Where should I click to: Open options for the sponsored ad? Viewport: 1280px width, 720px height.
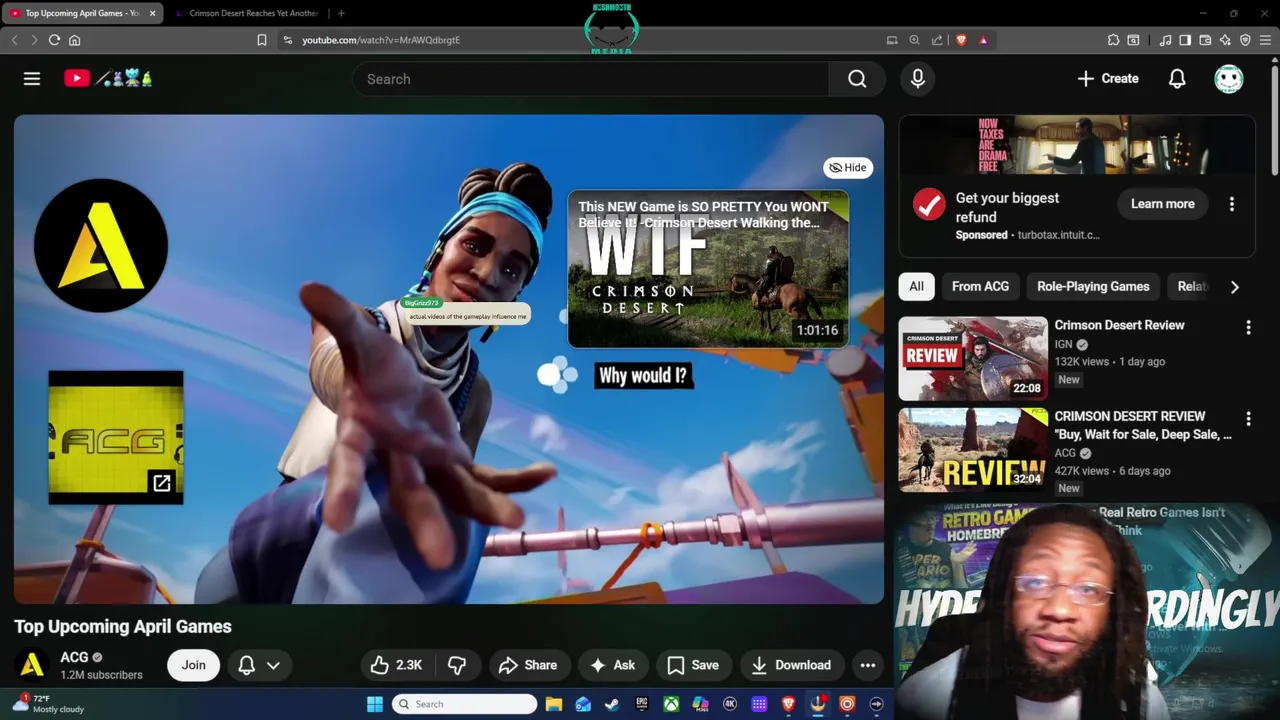(1232, 204)
